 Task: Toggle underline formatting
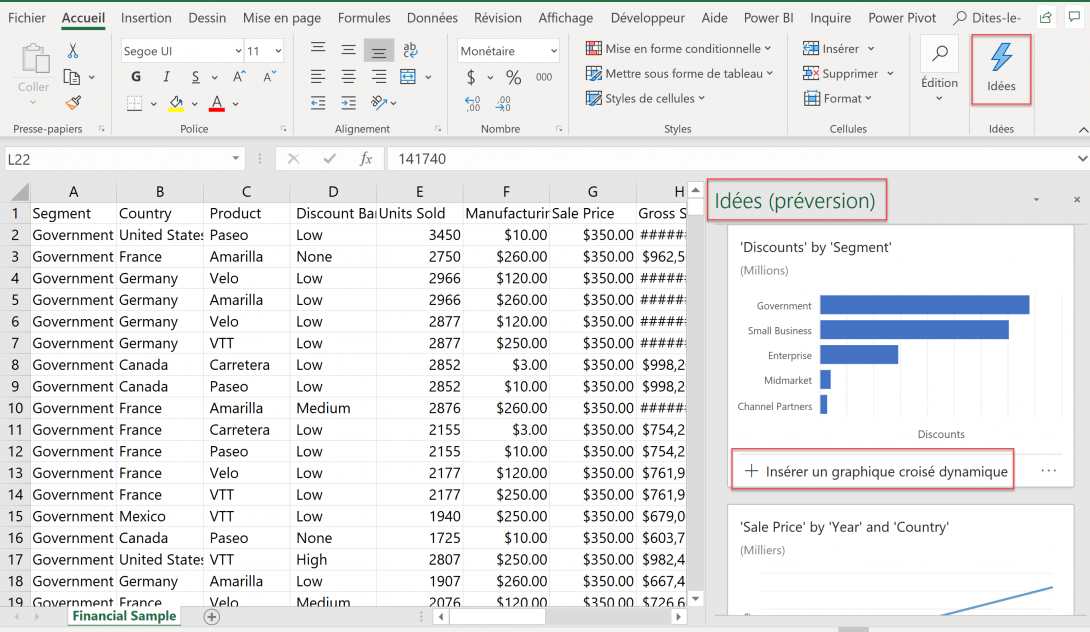click(195, 77)
